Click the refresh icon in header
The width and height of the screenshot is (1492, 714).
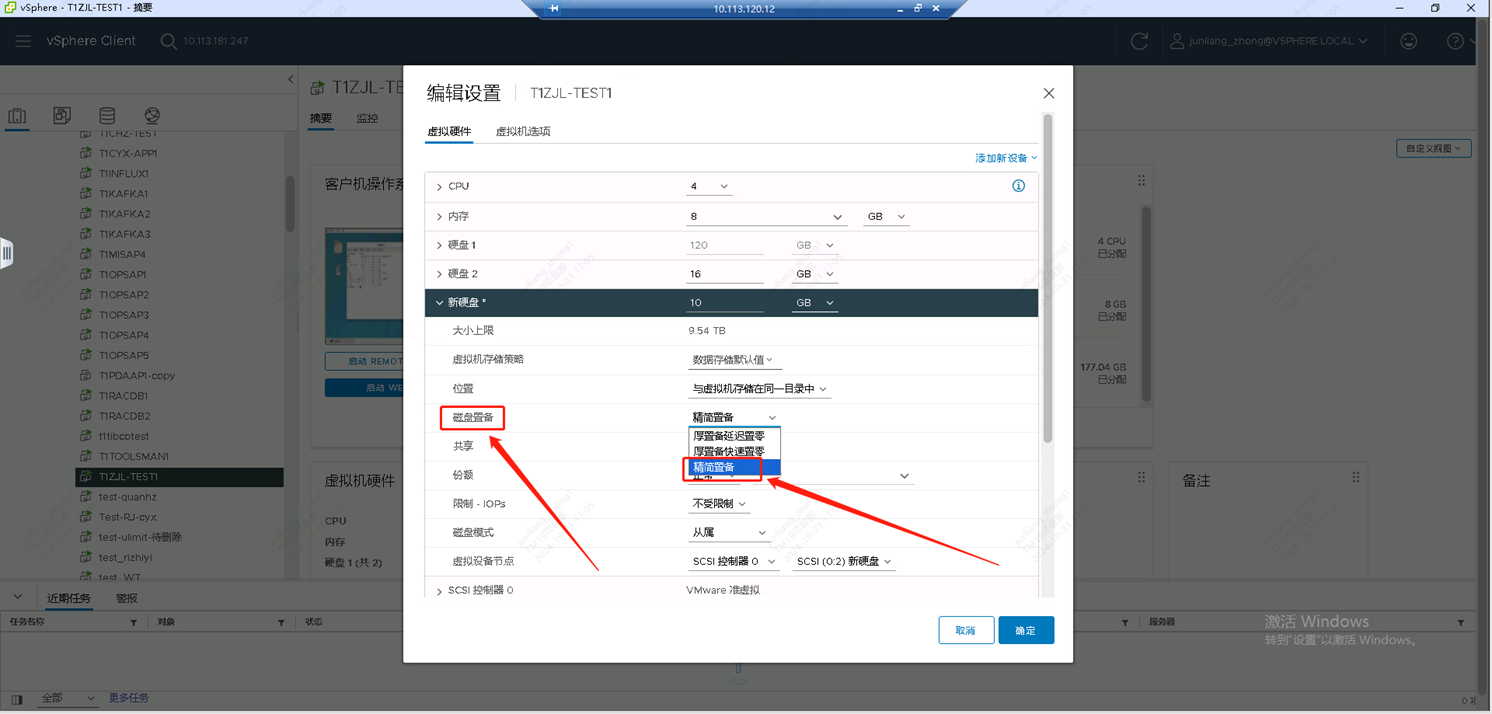(1139, 41)
